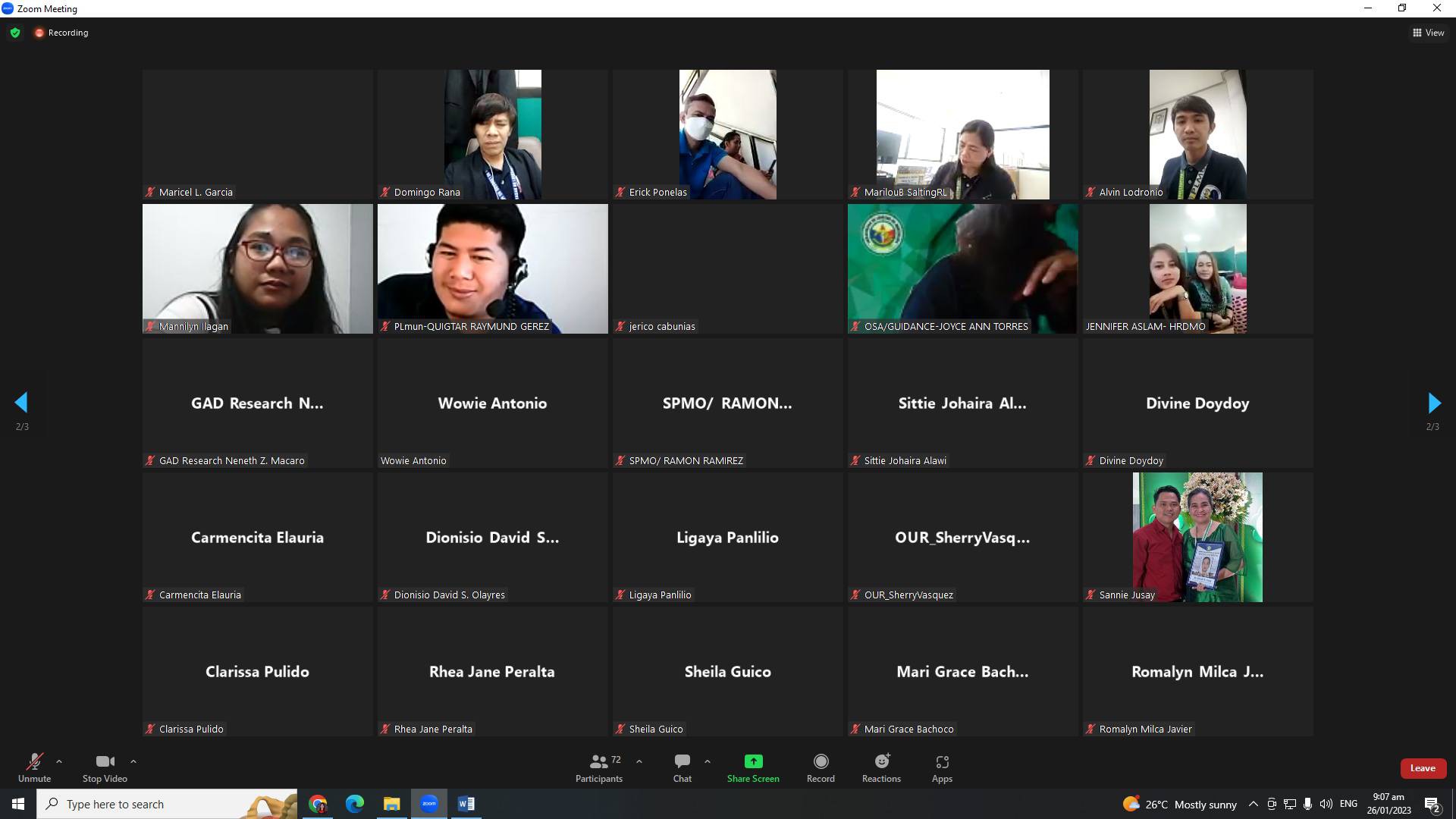Select Erick Ponelas's video tile
This screenshot has width=1456, height=819.
pyautogui.click(x=728, y=134)
